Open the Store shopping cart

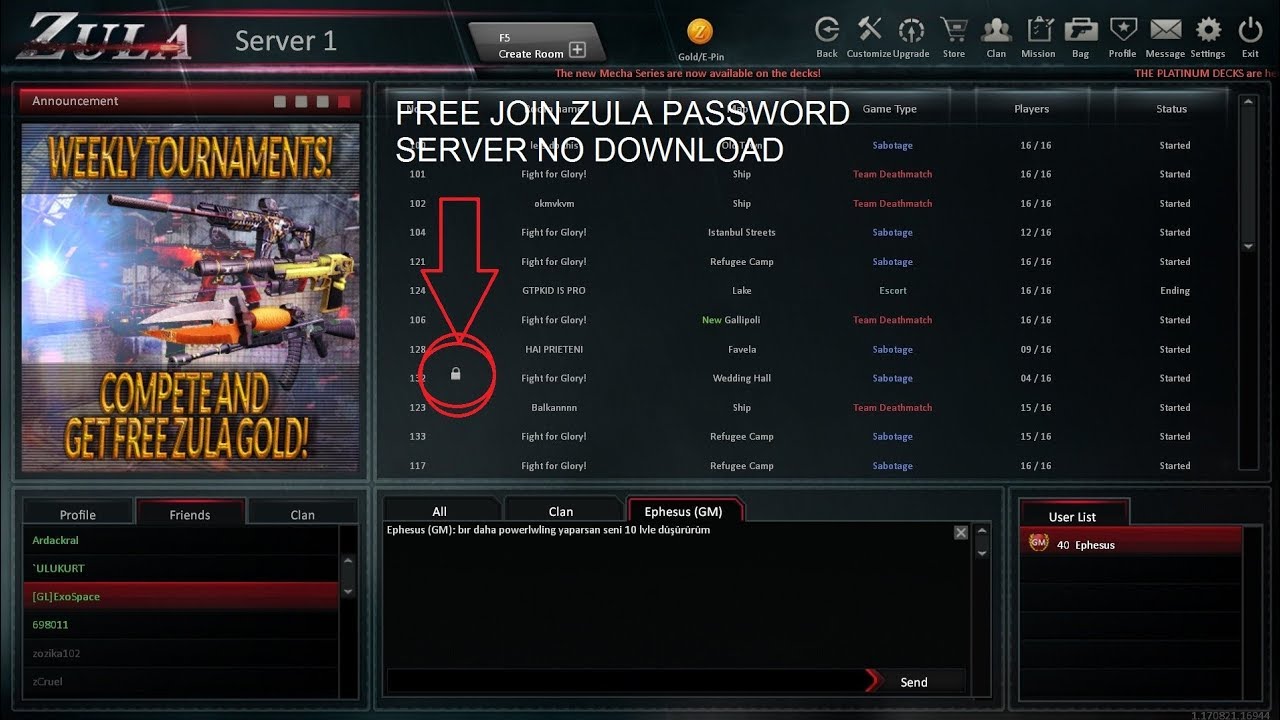click(954, 31)
